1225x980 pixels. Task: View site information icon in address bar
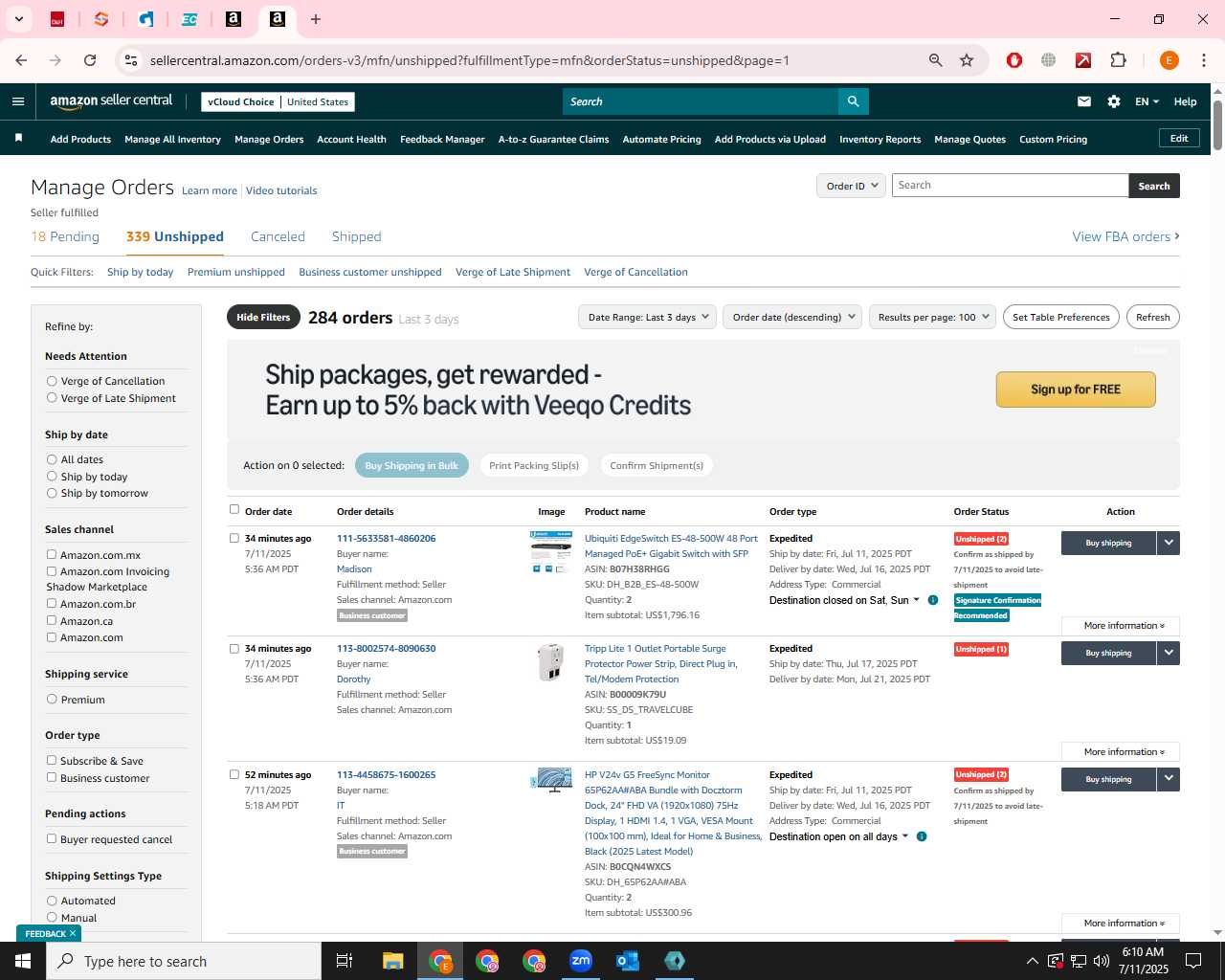pos(131,60)
